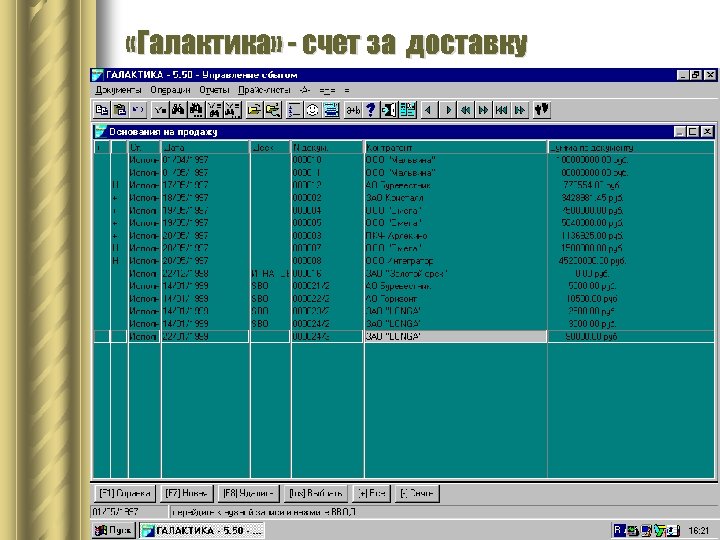Select row with ООО Интегратор counterparty

click(403, 261)
